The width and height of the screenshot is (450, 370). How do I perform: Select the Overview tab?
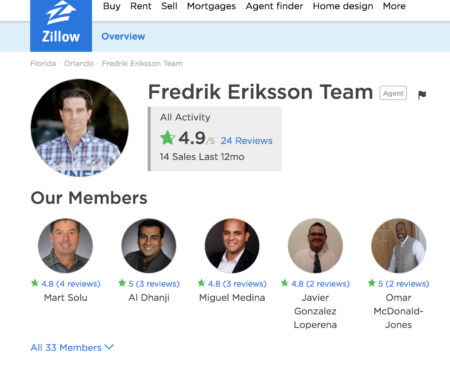(123, 36)
